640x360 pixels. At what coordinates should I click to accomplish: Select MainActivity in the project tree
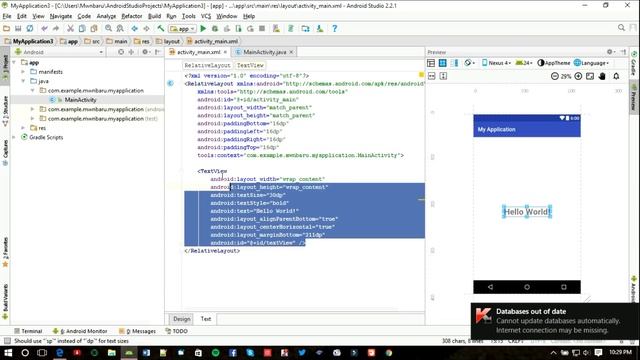[x=80, y=100]
